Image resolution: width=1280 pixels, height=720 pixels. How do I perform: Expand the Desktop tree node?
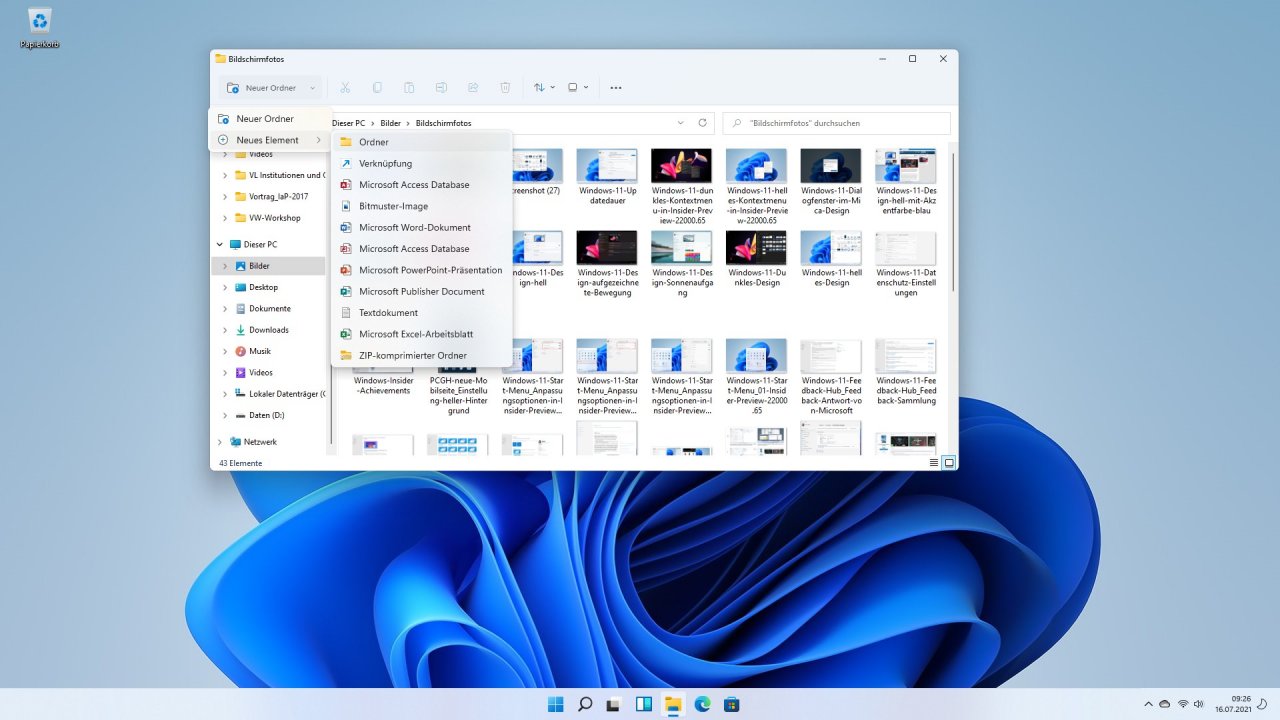(x=225, y=287)
